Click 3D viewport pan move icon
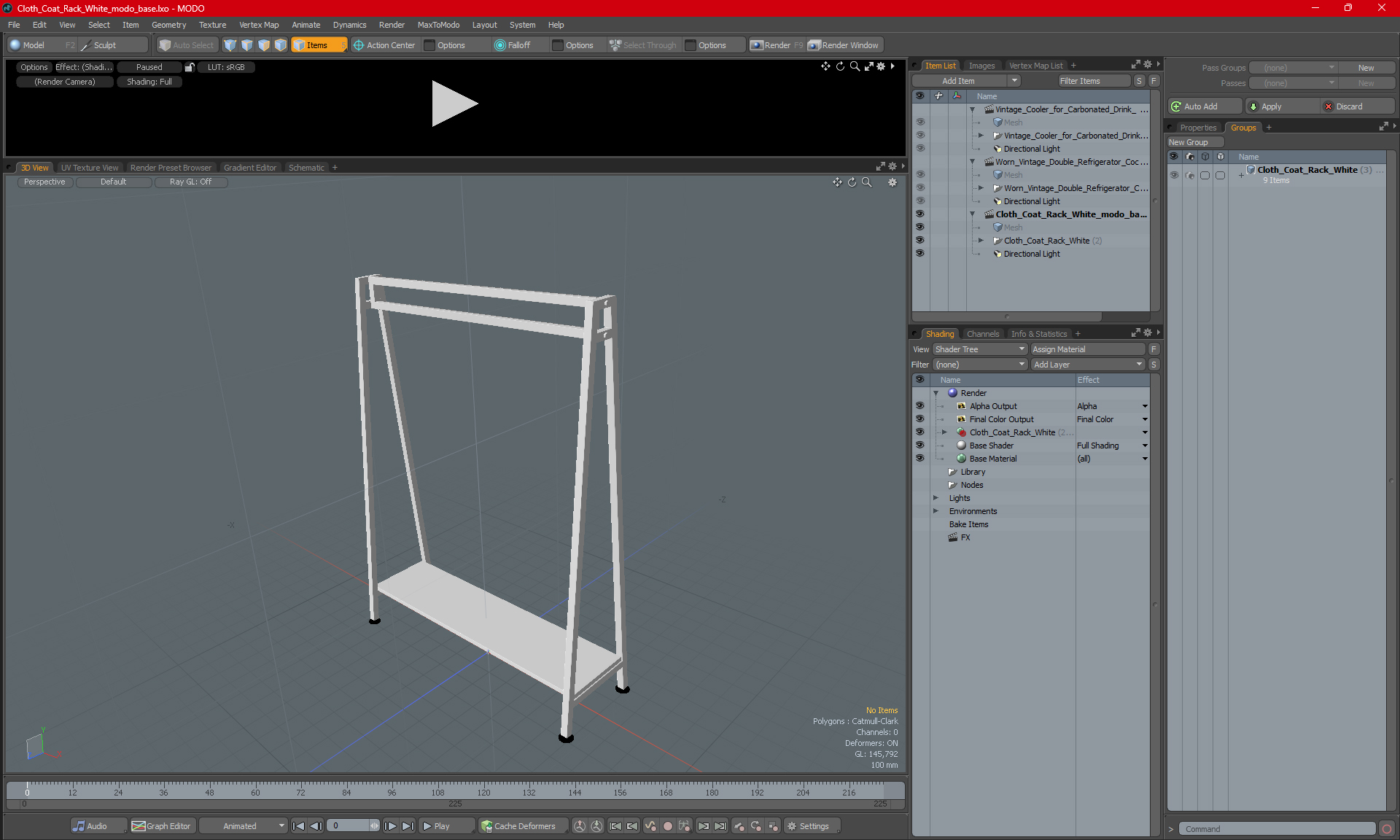The image size is (1400, 840). click(x=837, y=182)
